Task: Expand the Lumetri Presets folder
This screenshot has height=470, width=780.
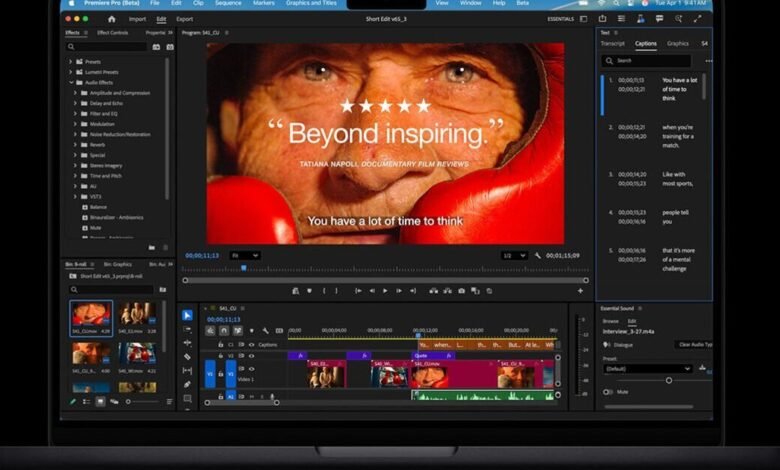Action: (x=71, y=72)
